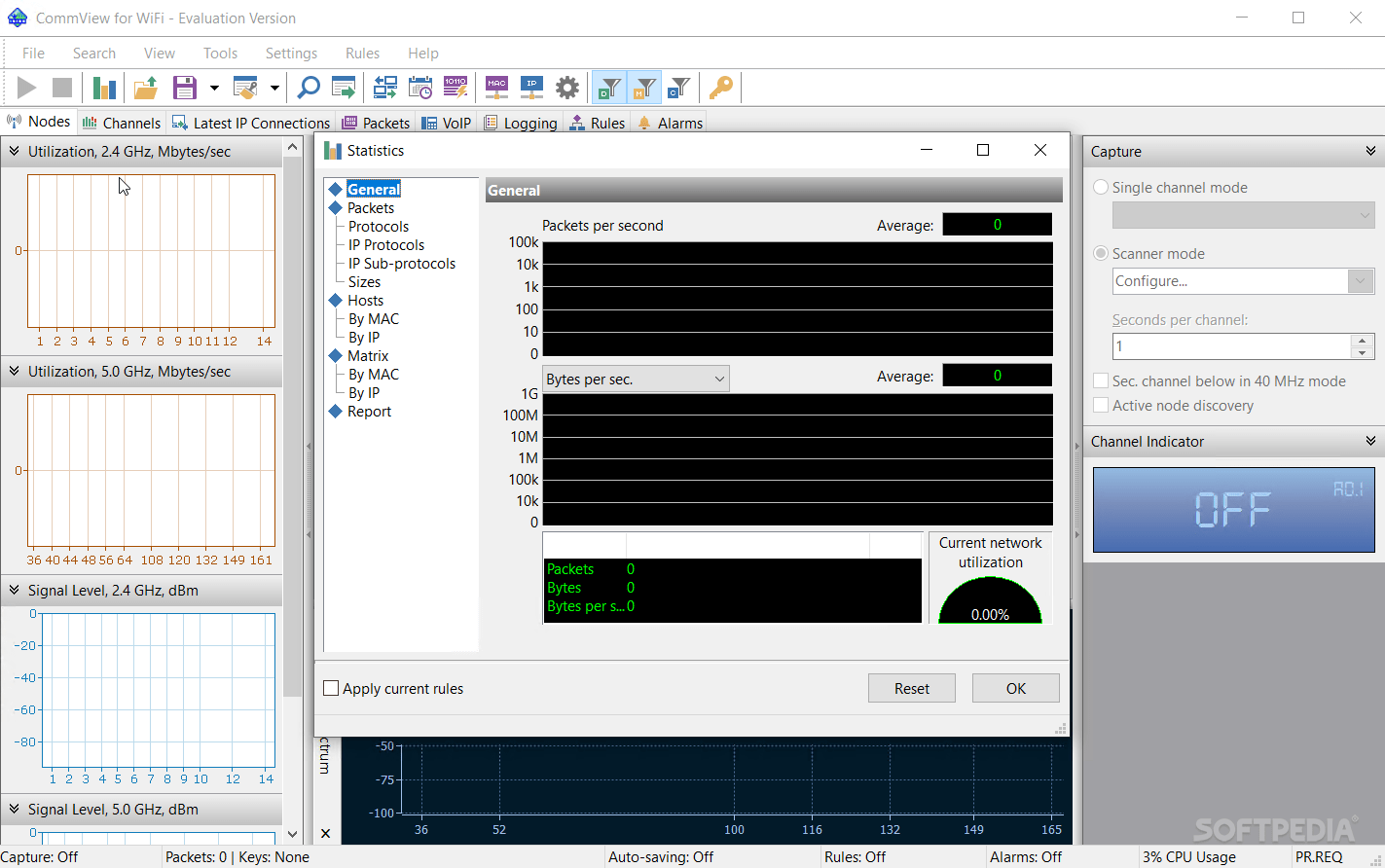Open the scanner Configure... dropdown
The image size is (1385, 868).
pos(1361,281)
